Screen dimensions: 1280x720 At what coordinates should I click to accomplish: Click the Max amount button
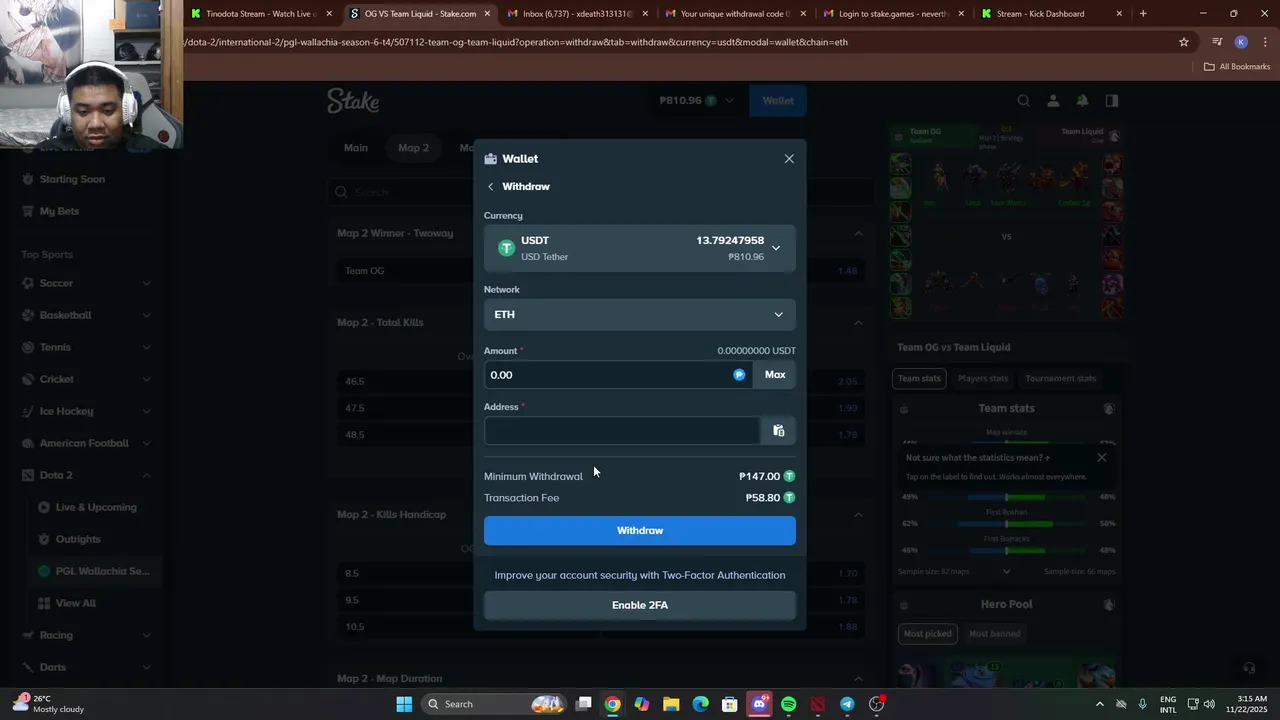click(x=775, y=375)
